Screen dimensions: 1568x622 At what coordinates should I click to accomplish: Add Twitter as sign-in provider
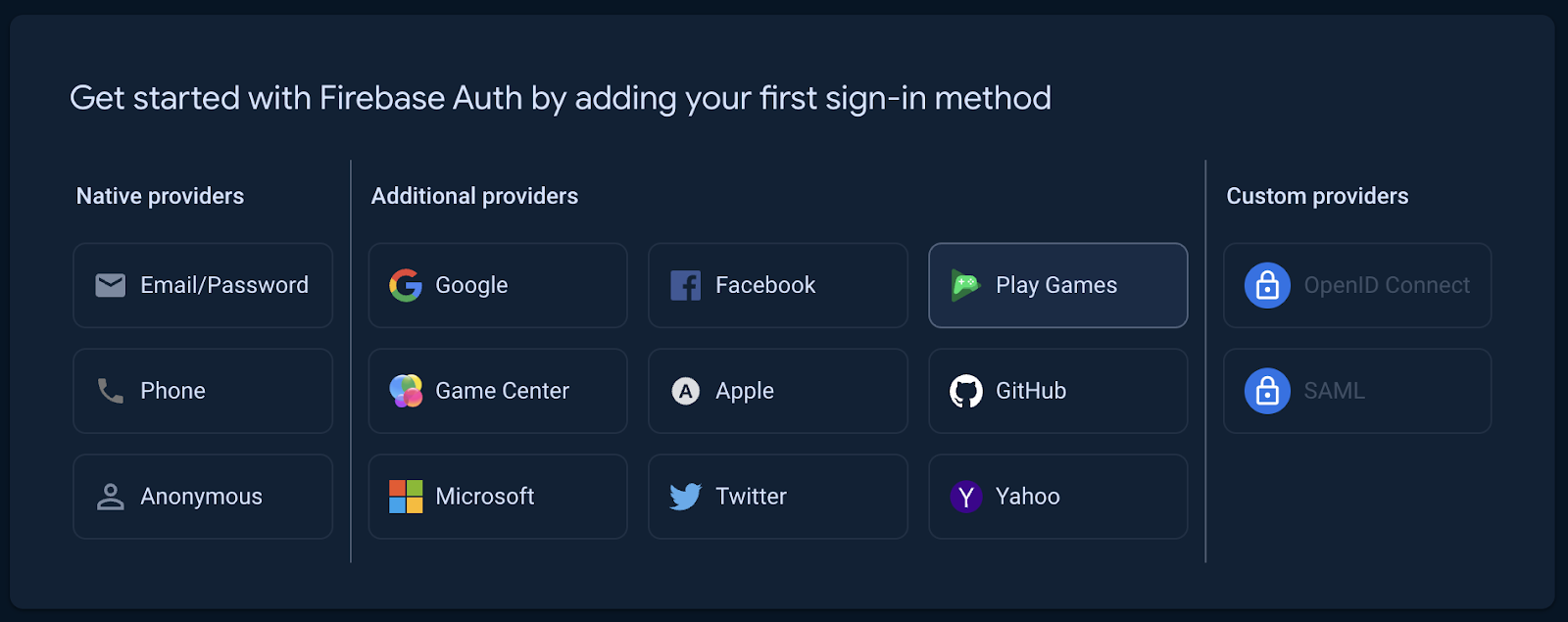tap(778, 497)
